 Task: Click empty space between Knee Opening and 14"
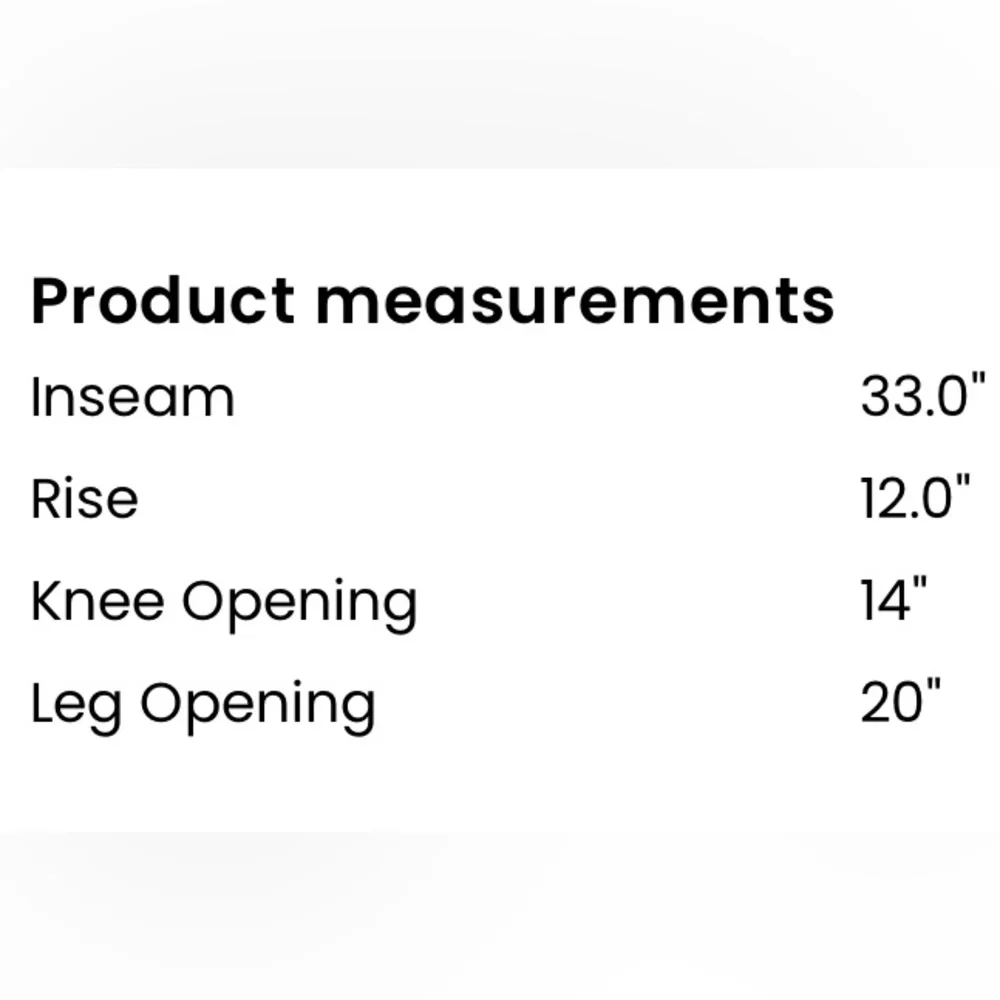coord(640,601)
